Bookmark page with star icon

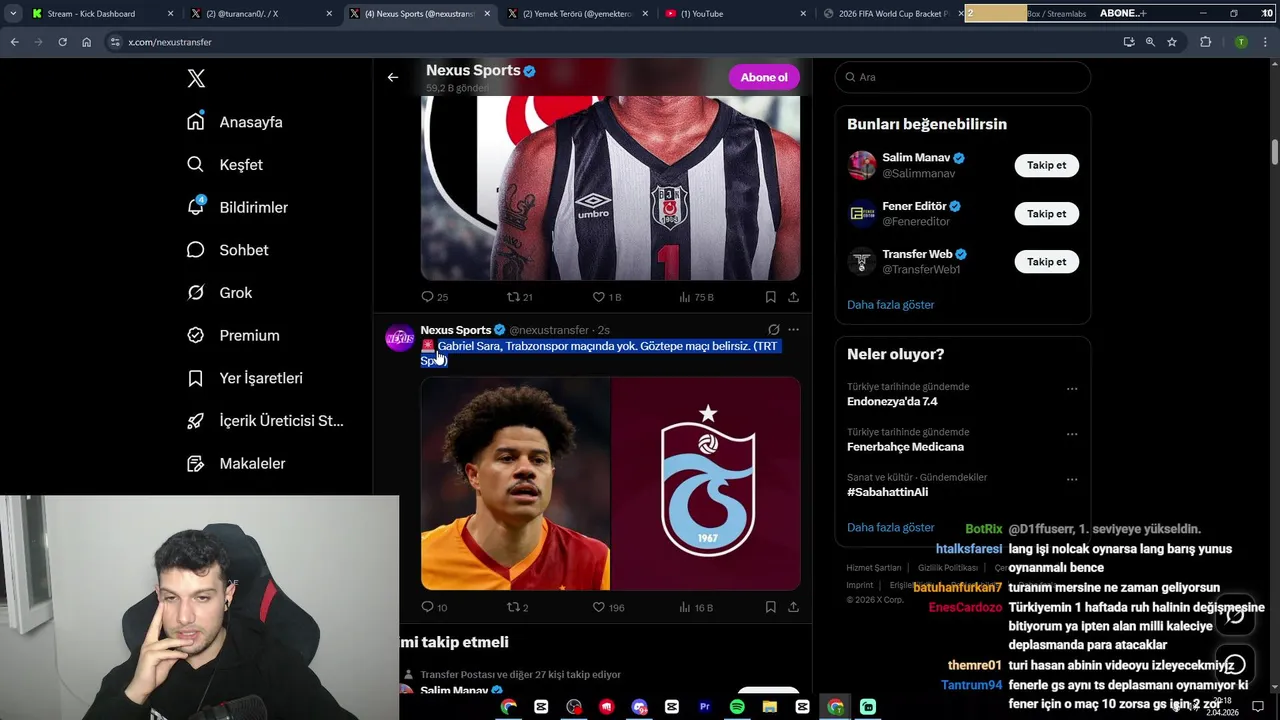[x=1172, y=42]
